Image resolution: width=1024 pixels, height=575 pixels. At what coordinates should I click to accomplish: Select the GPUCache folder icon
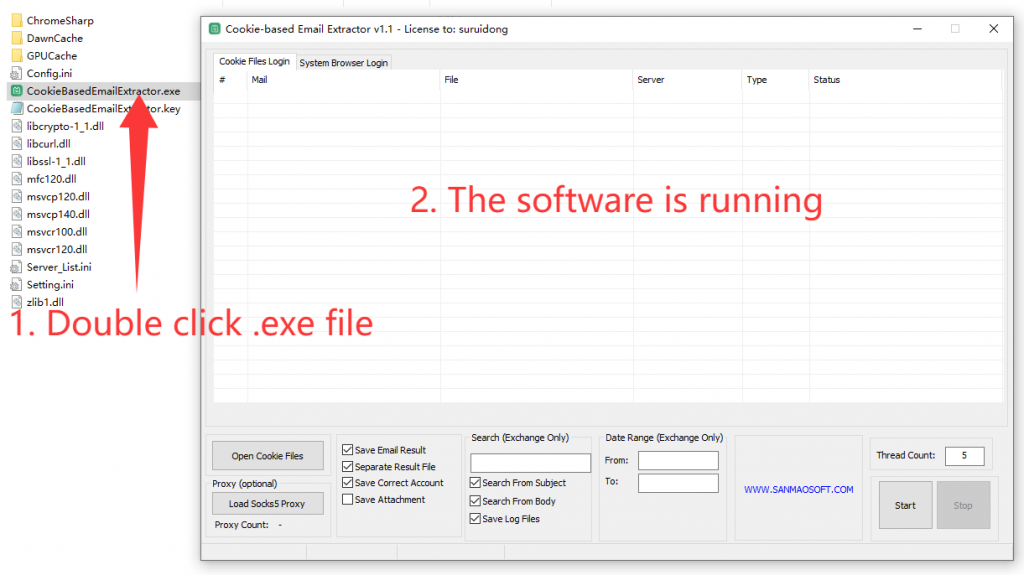[16, 56]
